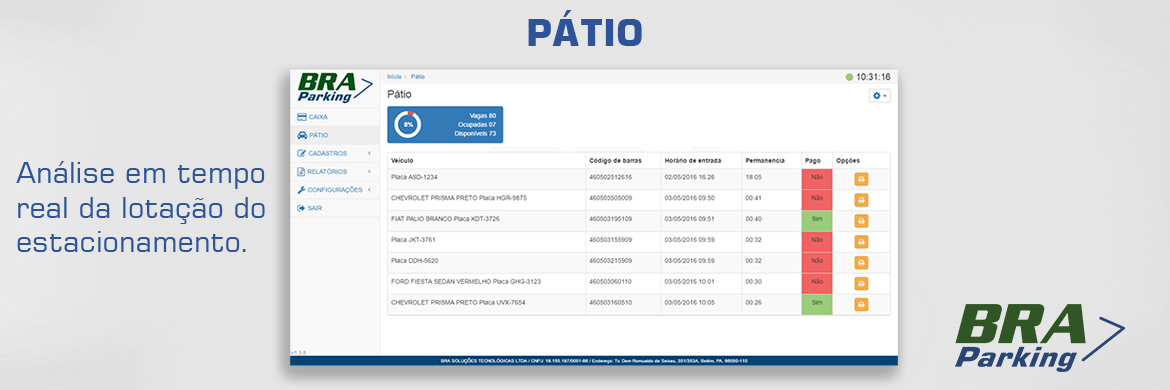This screenshot has height=390, width=1170.
Task: Expand the CONFIGURAÇÕES chevron
Action: [369, 189]
